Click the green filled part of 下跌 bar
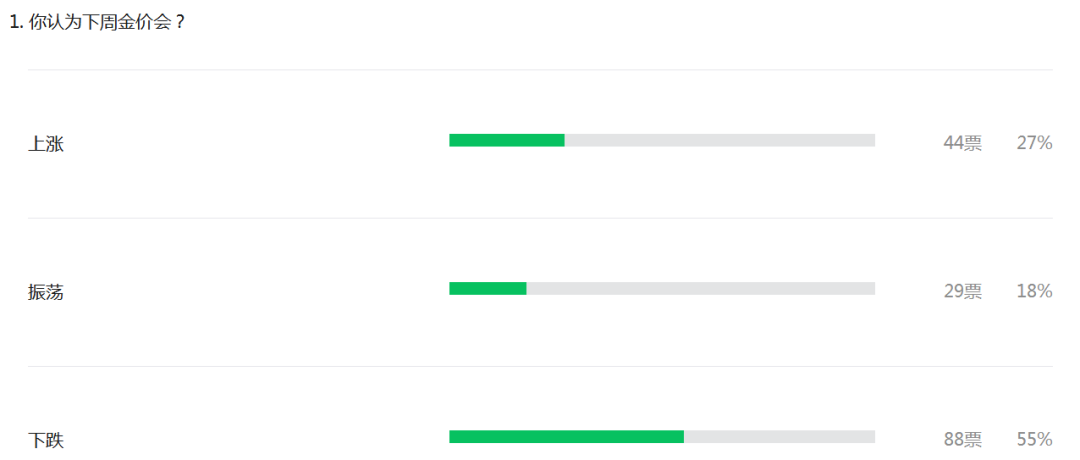1080x460 pixels. [566, 437]
